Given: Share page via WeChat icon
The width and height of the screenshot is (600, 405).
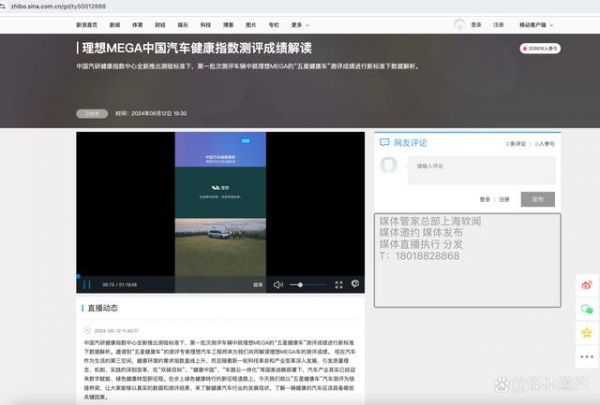Looking at the screenshot, I should click(x=587, y=309).
